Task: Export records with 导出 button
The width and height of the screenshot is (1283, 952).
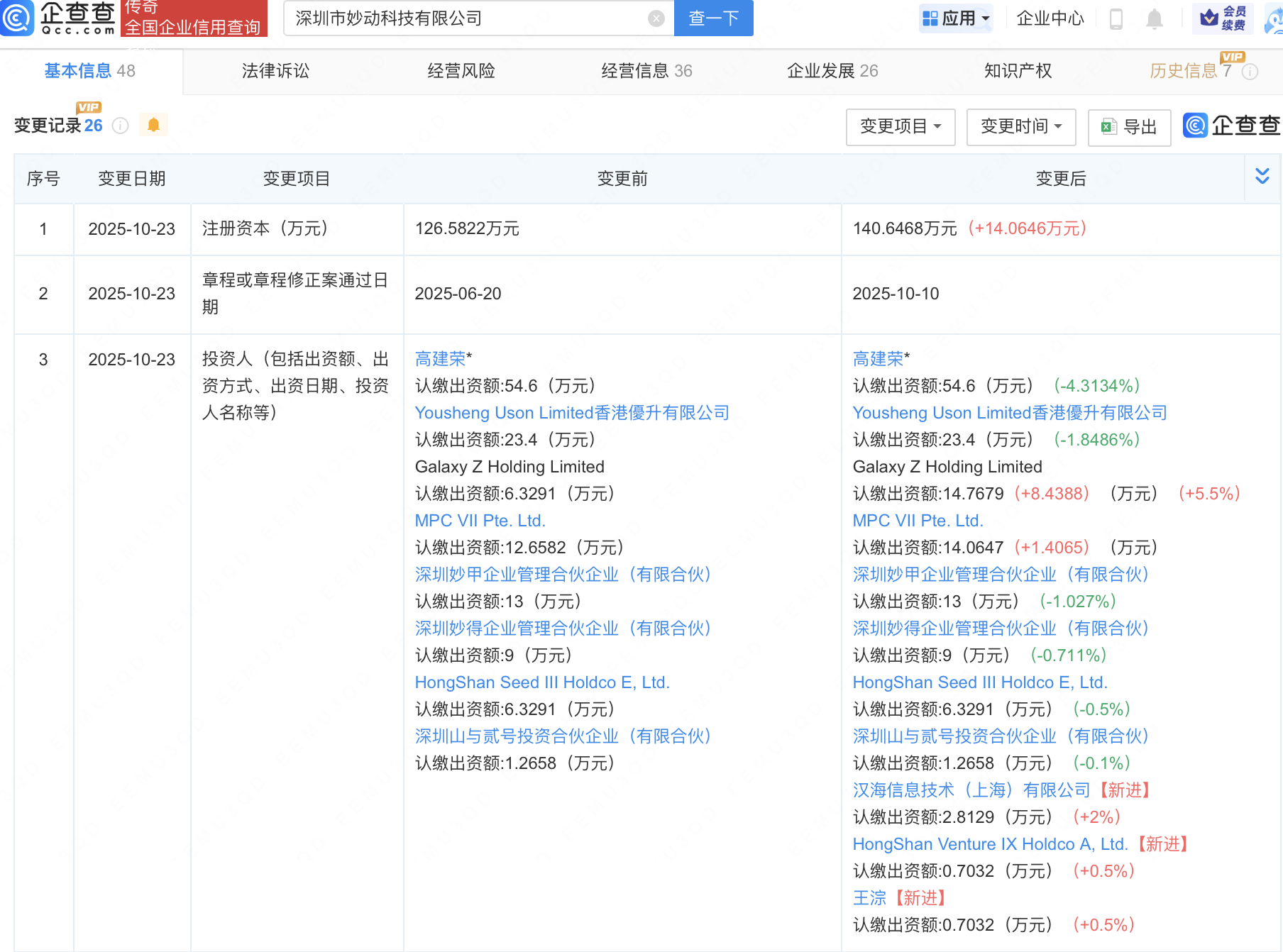Action: [1129, 127]
